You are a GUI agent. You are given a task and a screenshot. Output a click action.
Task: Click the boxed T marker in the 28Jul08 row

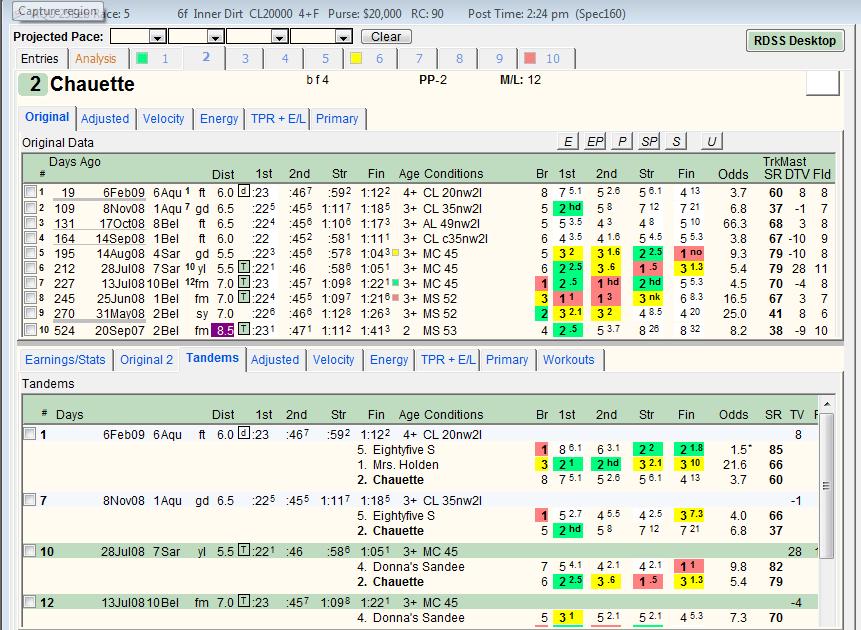click(244, 267)
